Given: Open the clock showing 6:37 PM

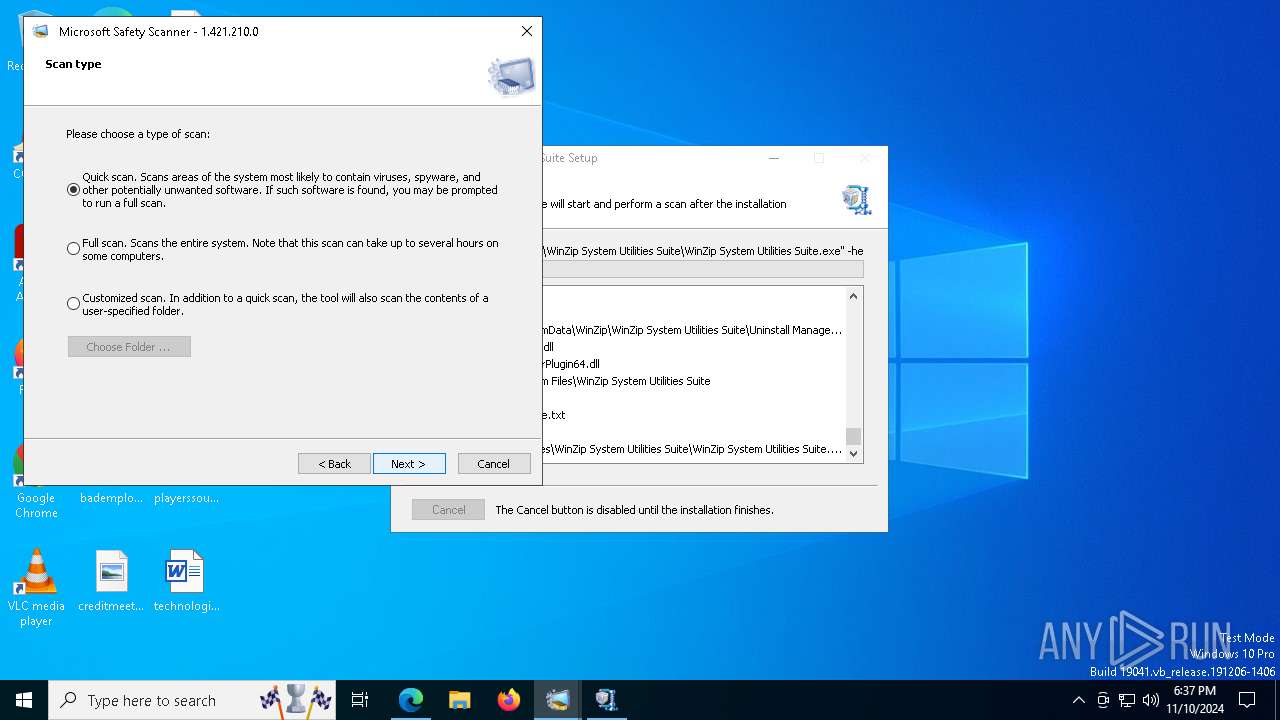Looking at the screenshot, I should (1195, 700).
